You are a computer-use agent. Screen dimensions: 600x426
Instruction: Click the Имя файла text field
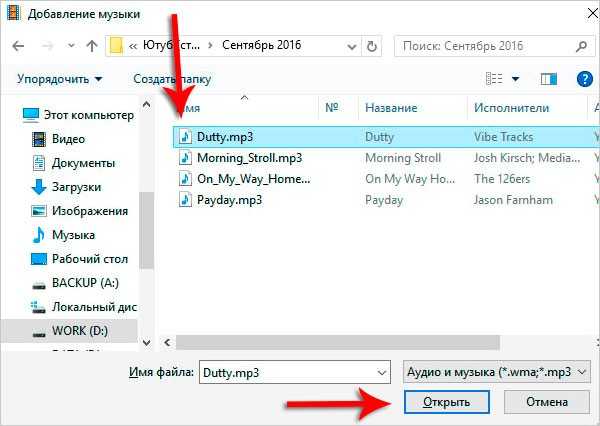coord(295,372)
